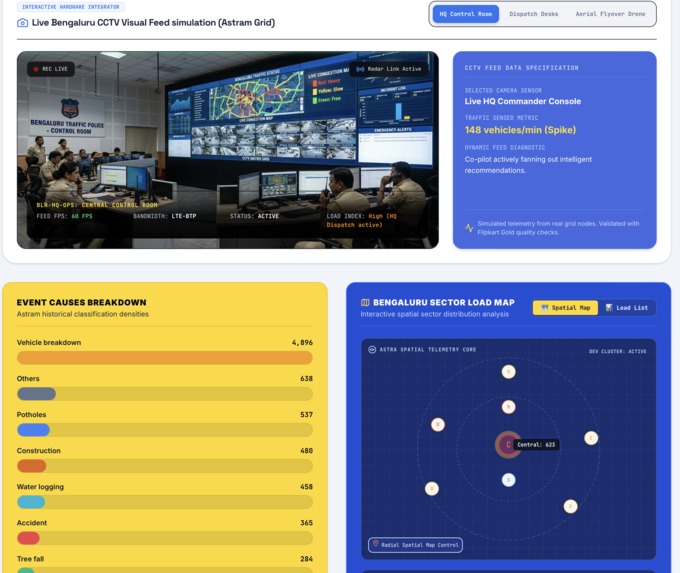Select the sector node directly above Central
The height and width of the screenshot is (573, 680).
[508, 407]
